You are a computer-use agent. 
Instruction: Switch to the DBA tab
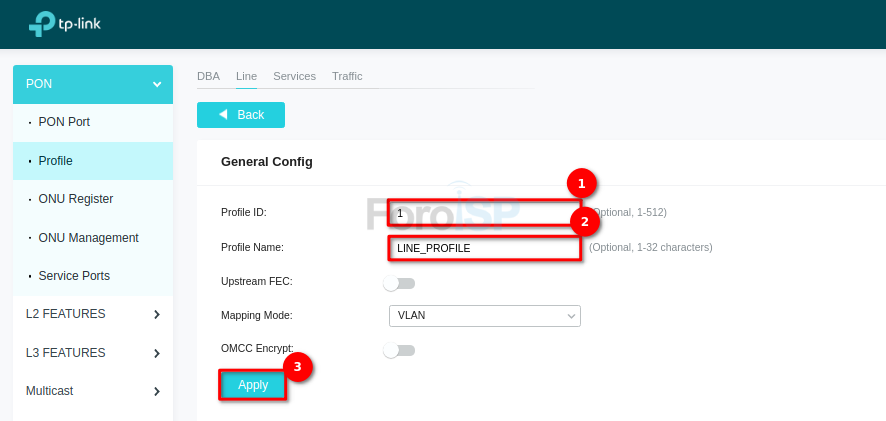(208, 76)
